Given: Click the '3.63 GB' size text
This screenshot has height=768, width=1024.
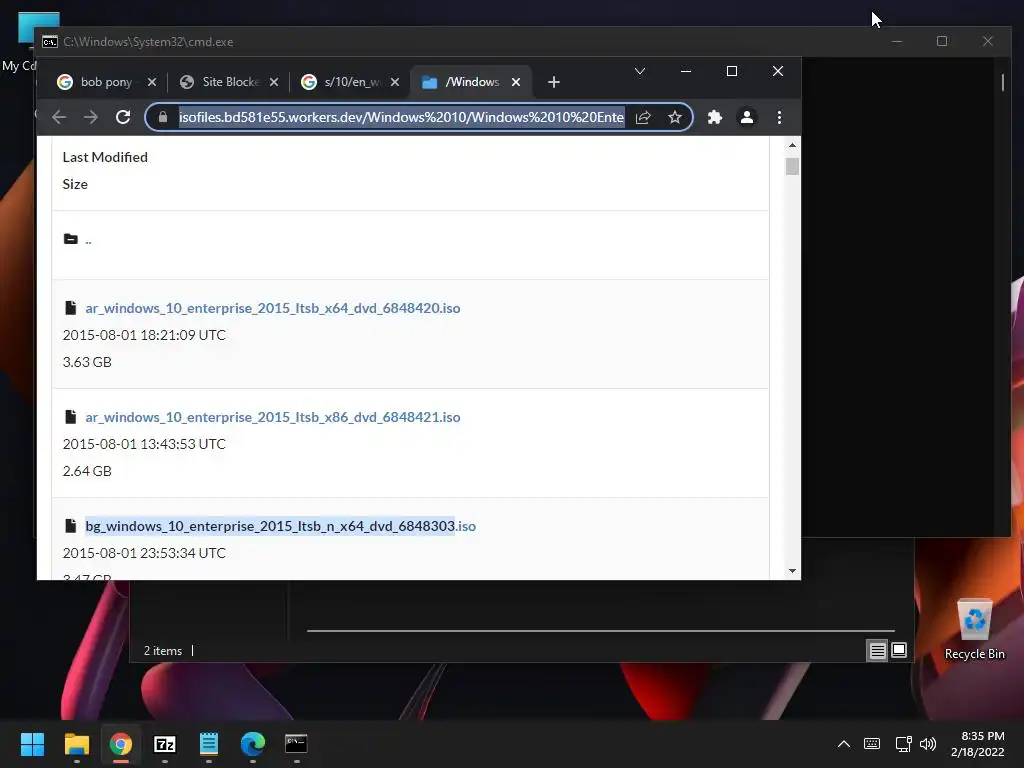Looking at the screenshot, I should click(87, 362).
